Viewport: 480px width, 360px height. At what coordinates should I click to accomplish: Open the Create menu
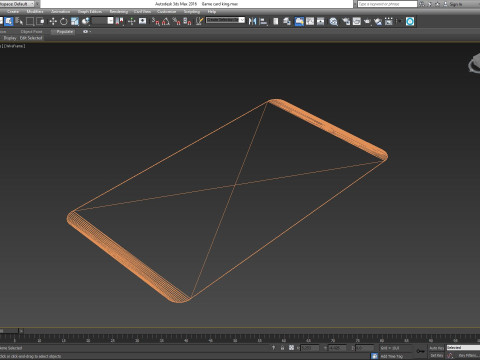tap(13, 12)
